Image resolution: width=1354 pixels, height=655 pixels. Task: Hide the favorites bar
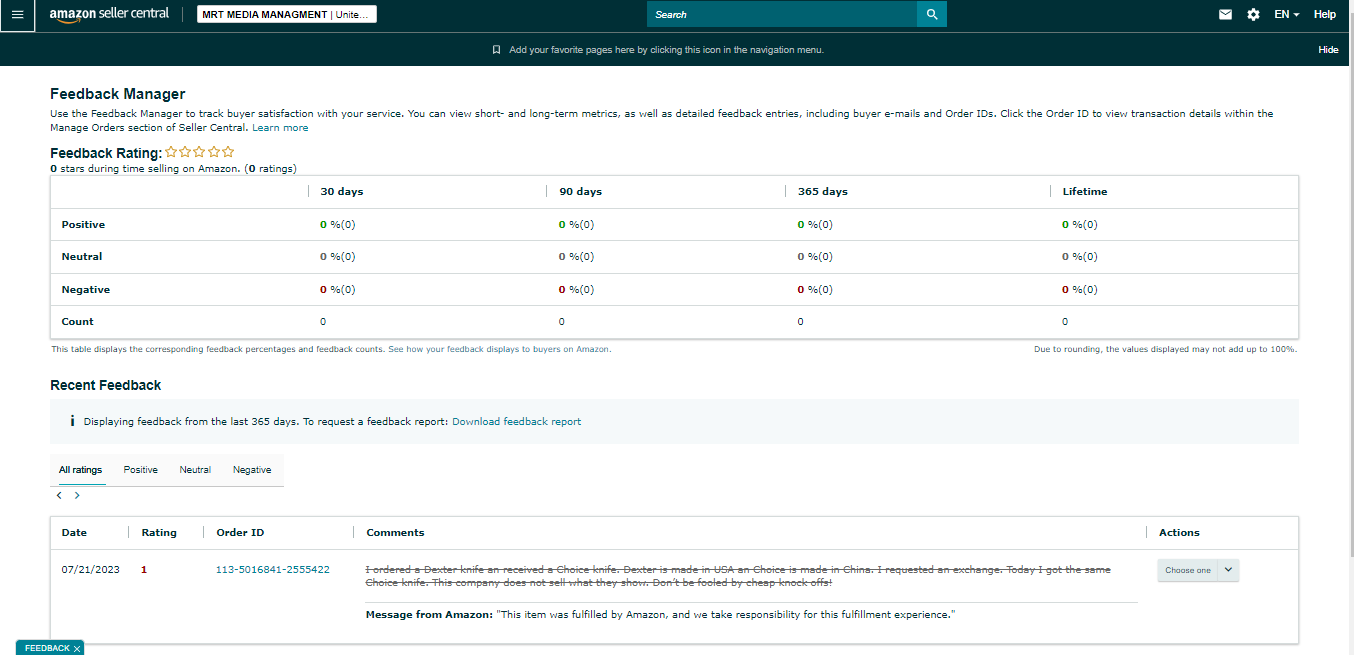pos(1328,50)
